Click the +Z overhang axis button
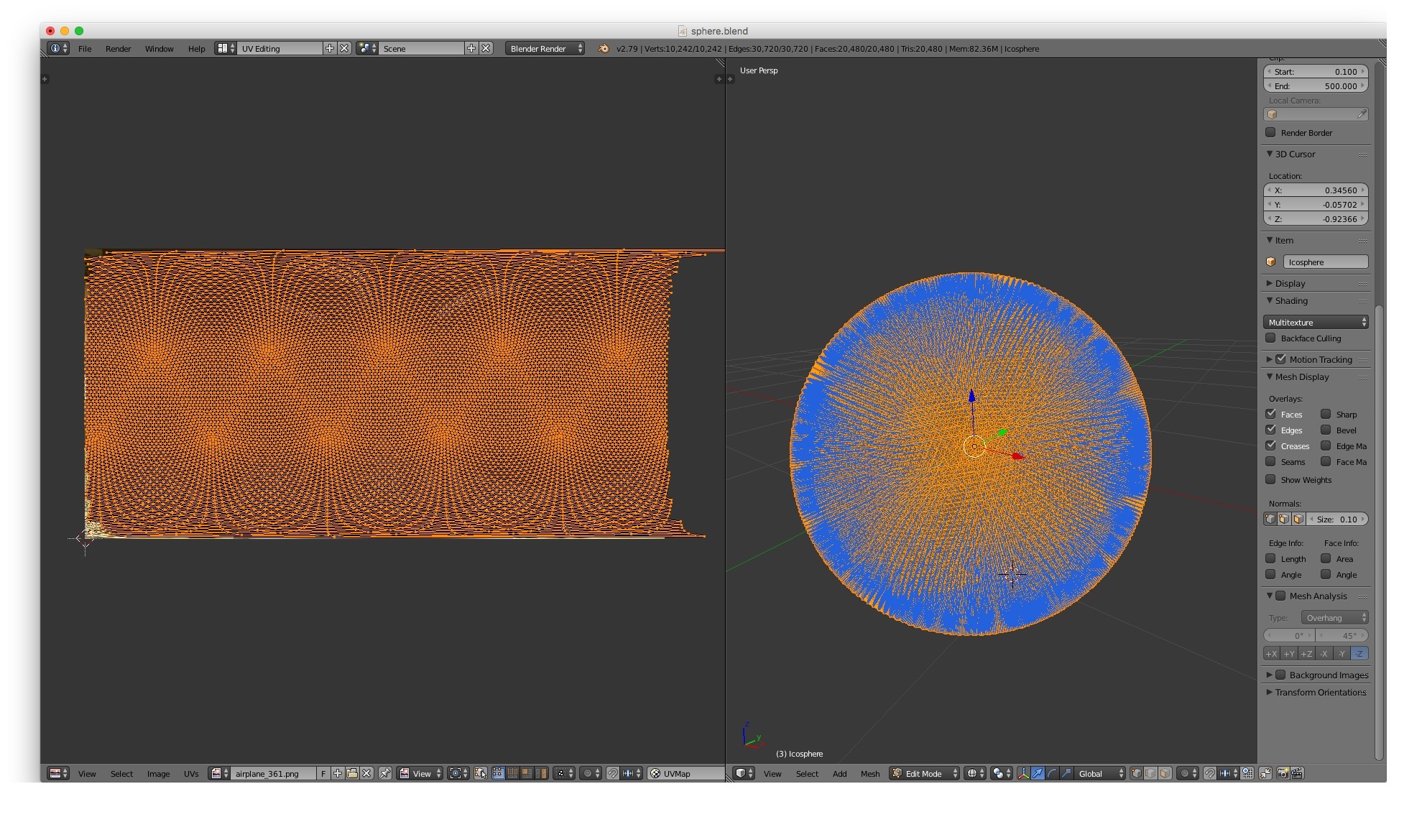The width and height of the screenshot is (1427, 840). click(x=1306, y=654)
